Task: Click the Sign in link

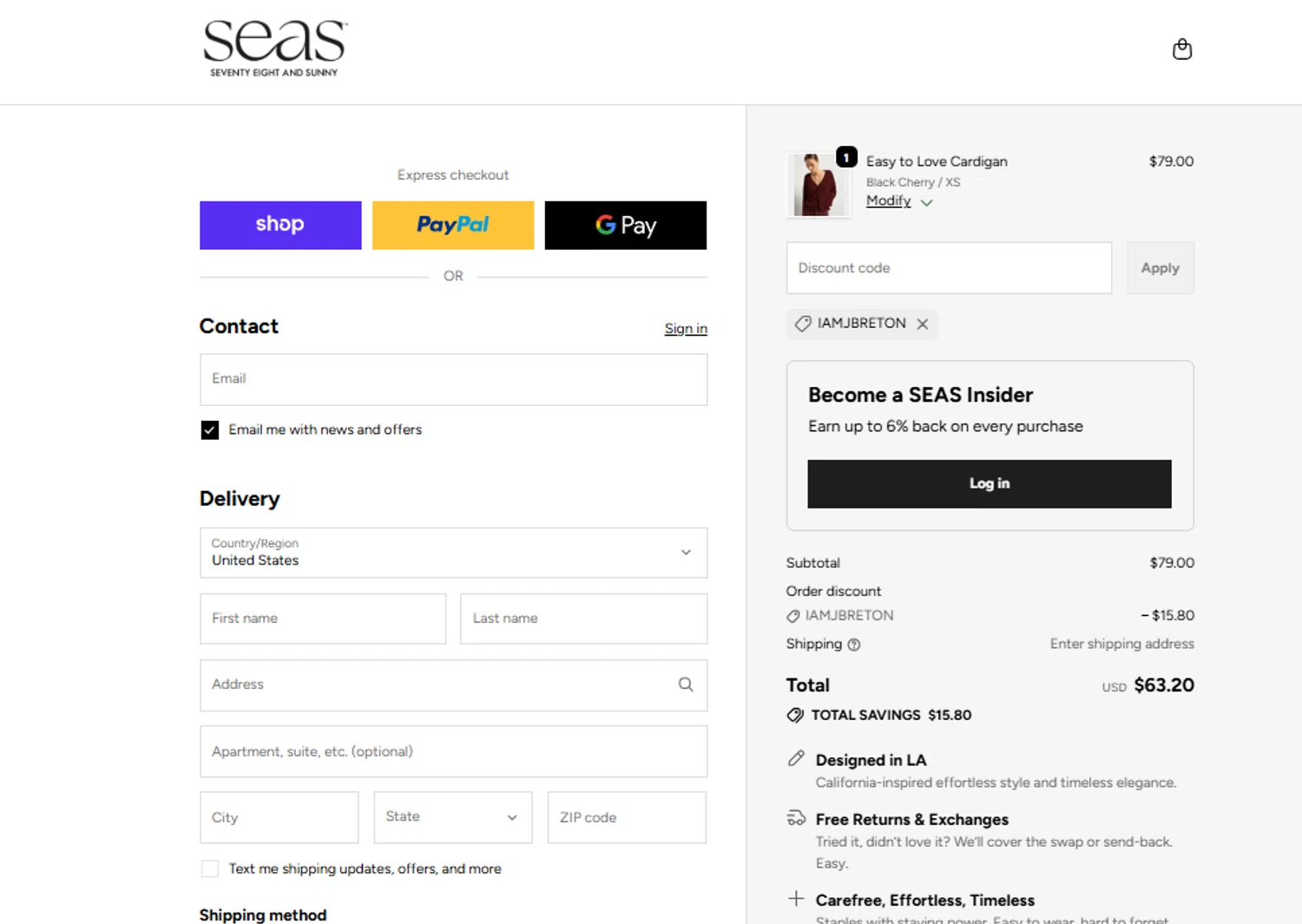Action: point(686,329)
